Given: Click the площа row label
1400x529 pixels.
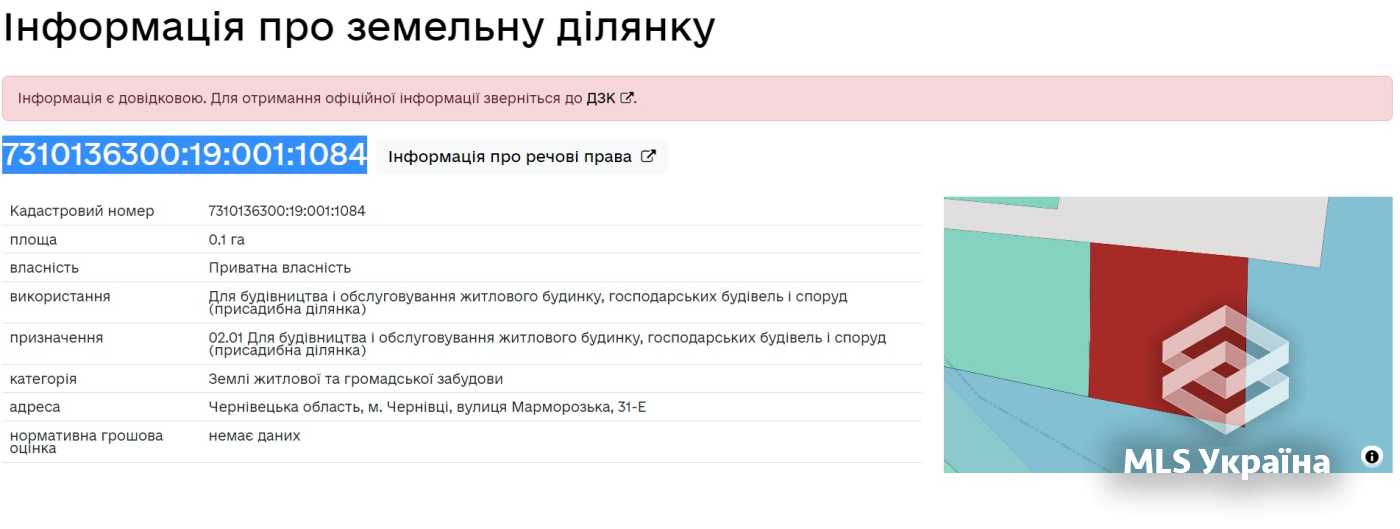Looking at the screenshot, I should pos(33,240).
